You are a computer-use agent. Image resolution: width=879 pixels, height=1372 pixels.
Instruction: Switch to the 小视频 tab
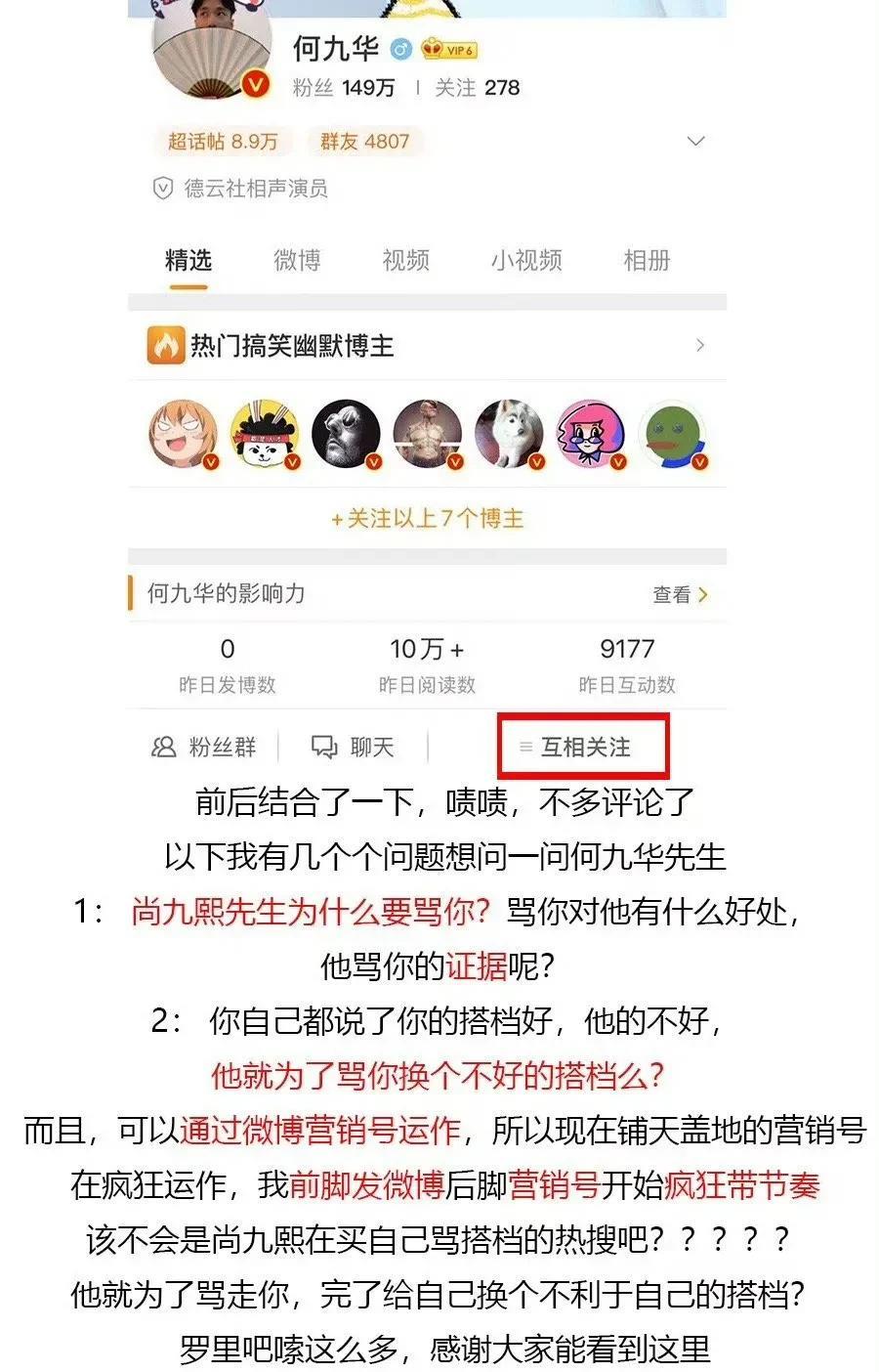[x=526, y=260]
